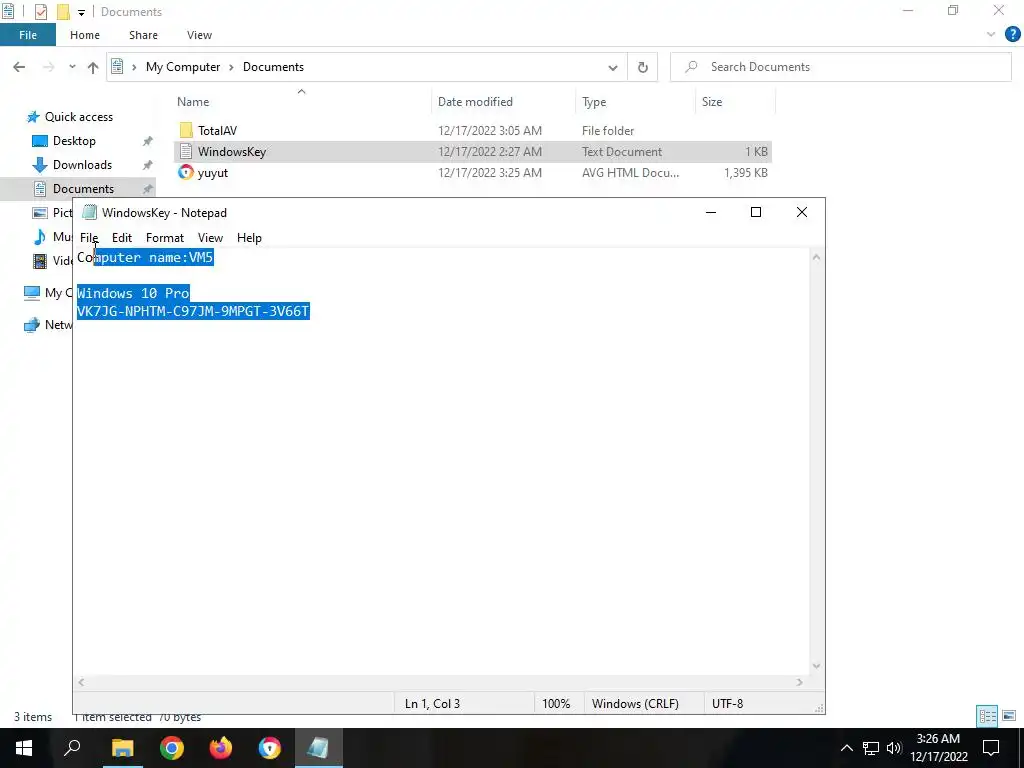Show hidden system tray icons

coord(846,748)
